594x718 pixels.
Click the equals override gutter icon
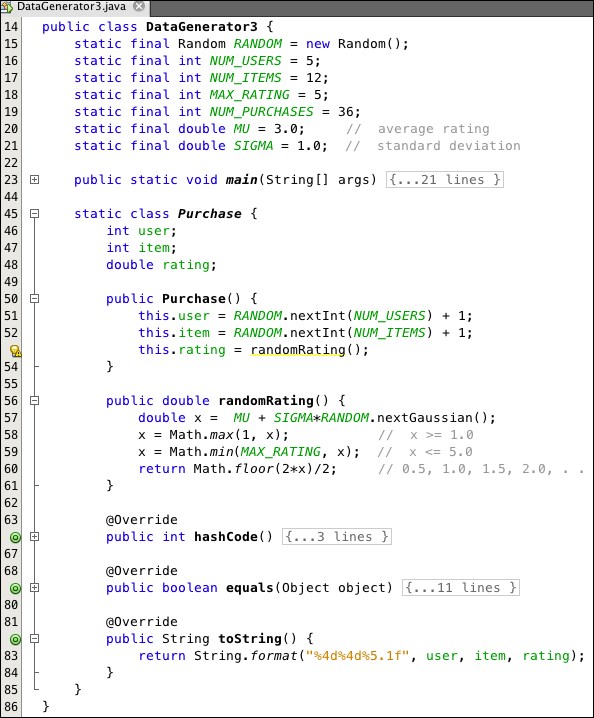pos(15,588)
